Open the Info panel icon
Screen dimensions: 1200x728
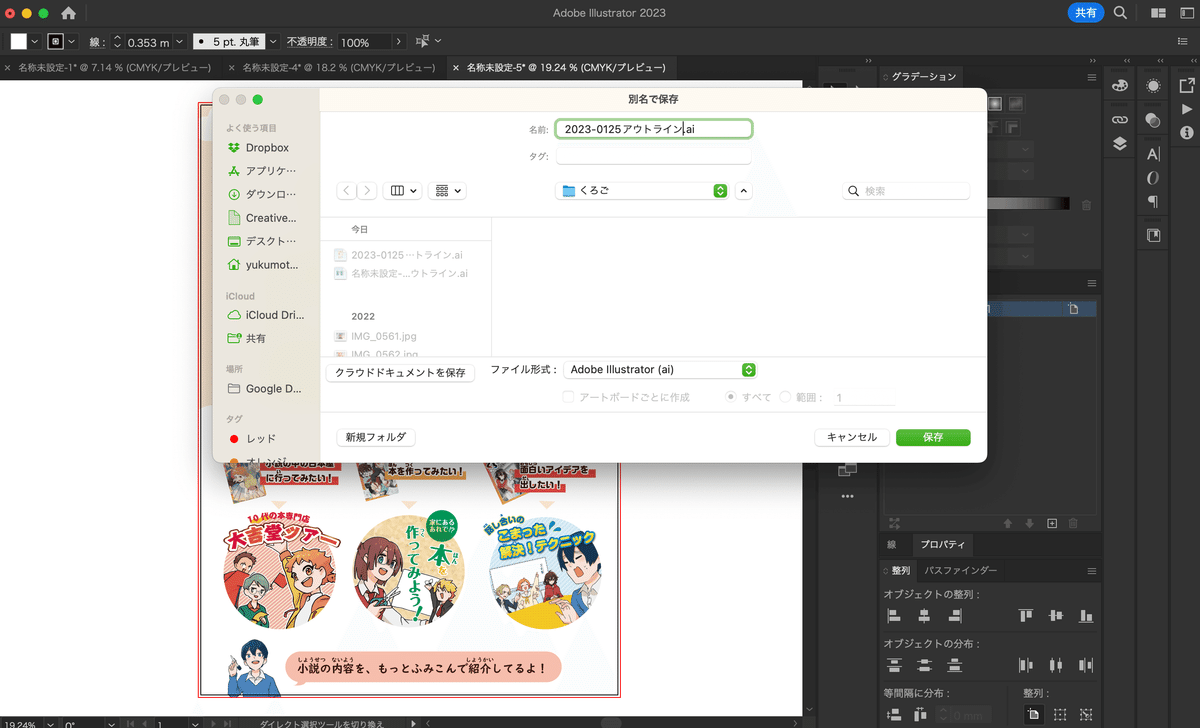(1187, 132)
